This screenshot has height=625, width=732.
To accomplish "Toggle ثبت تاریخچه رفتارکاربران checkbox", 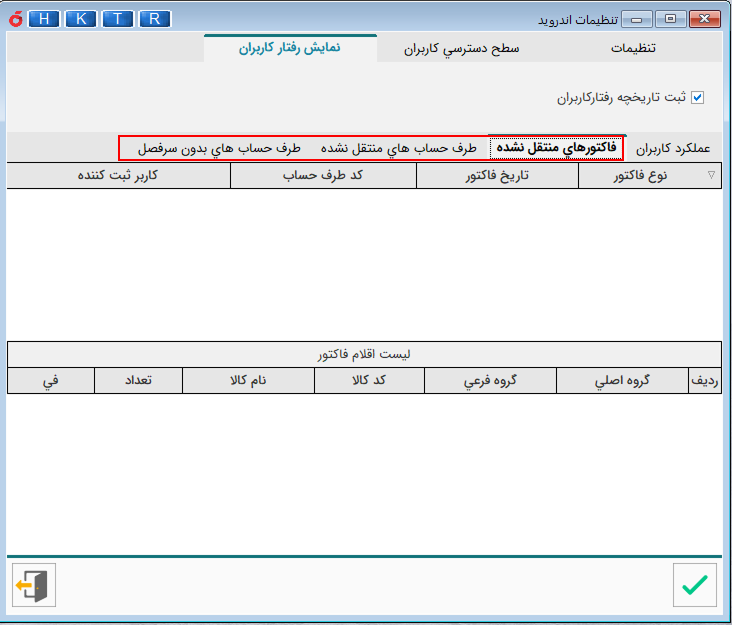I will click(698, 98).
